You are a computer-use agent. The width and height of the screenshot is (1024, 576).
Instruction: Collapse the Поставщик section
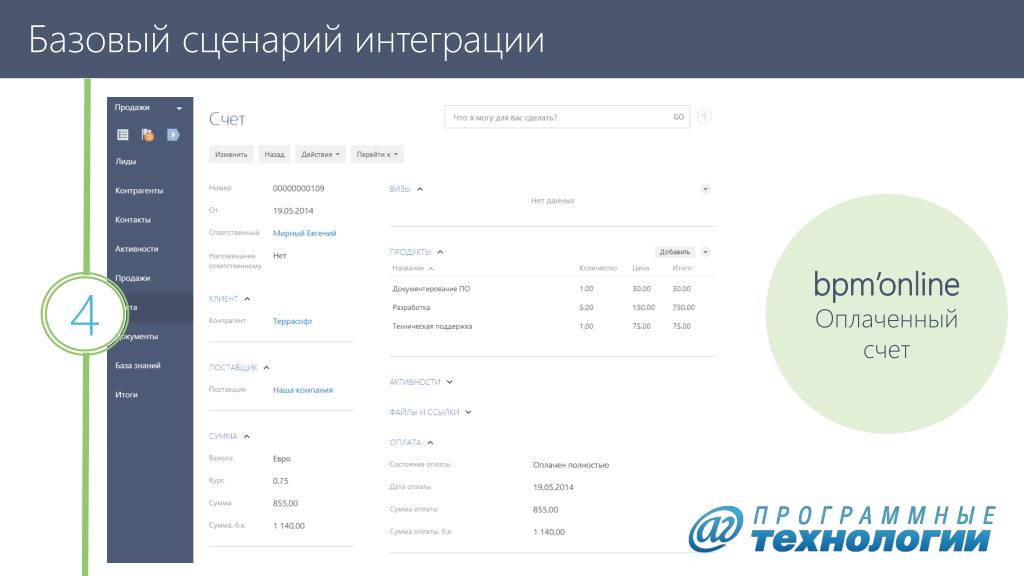click(266, 368)
